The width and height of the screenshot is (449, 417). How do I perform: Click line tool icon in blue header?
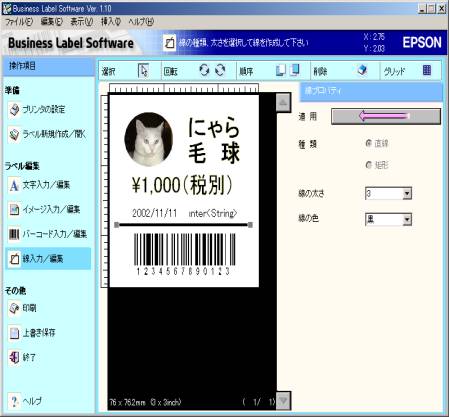point(169,43)
